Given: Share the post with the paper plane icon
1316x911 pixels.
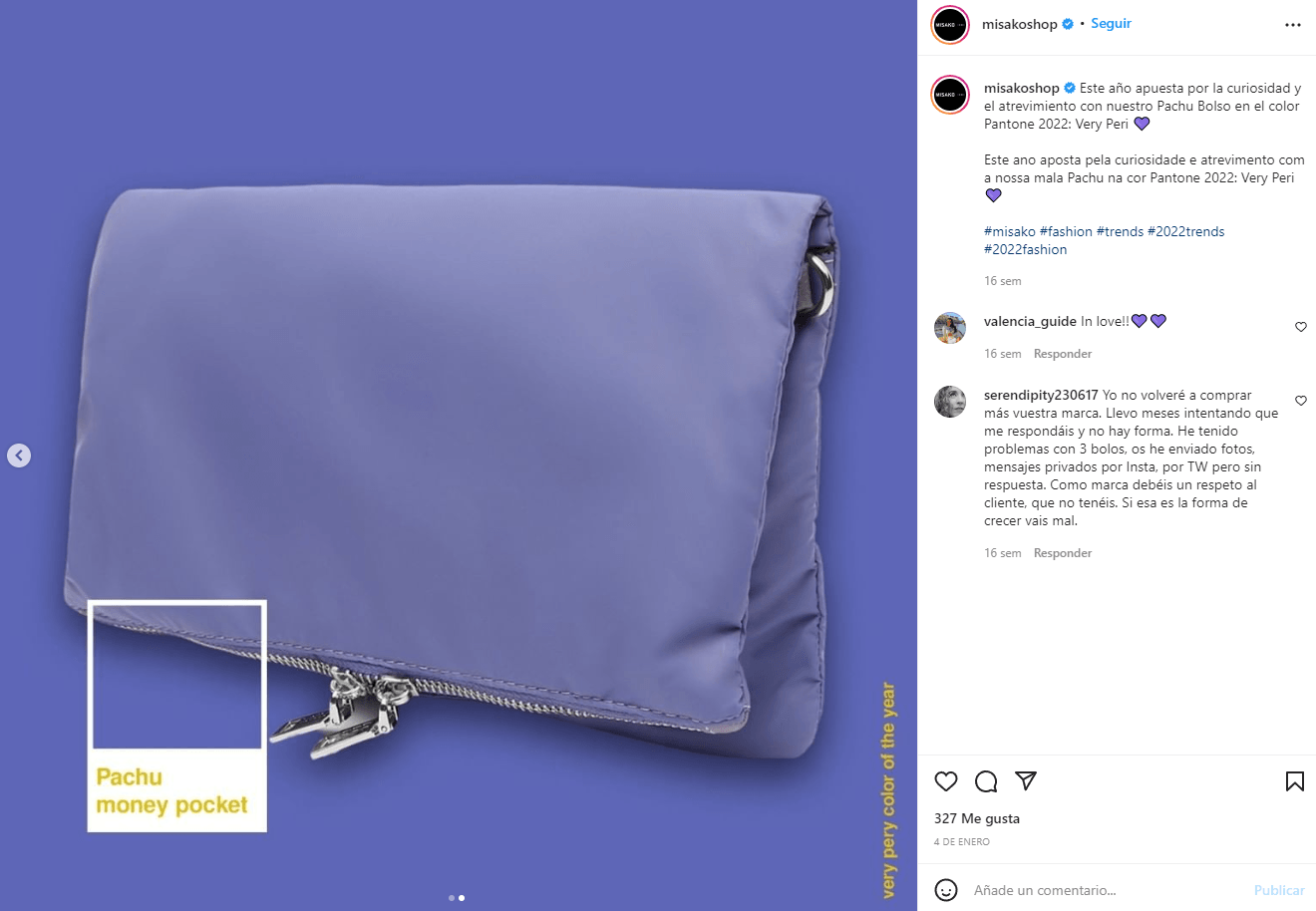Looking at the screenshot, I should (1026, 780).
